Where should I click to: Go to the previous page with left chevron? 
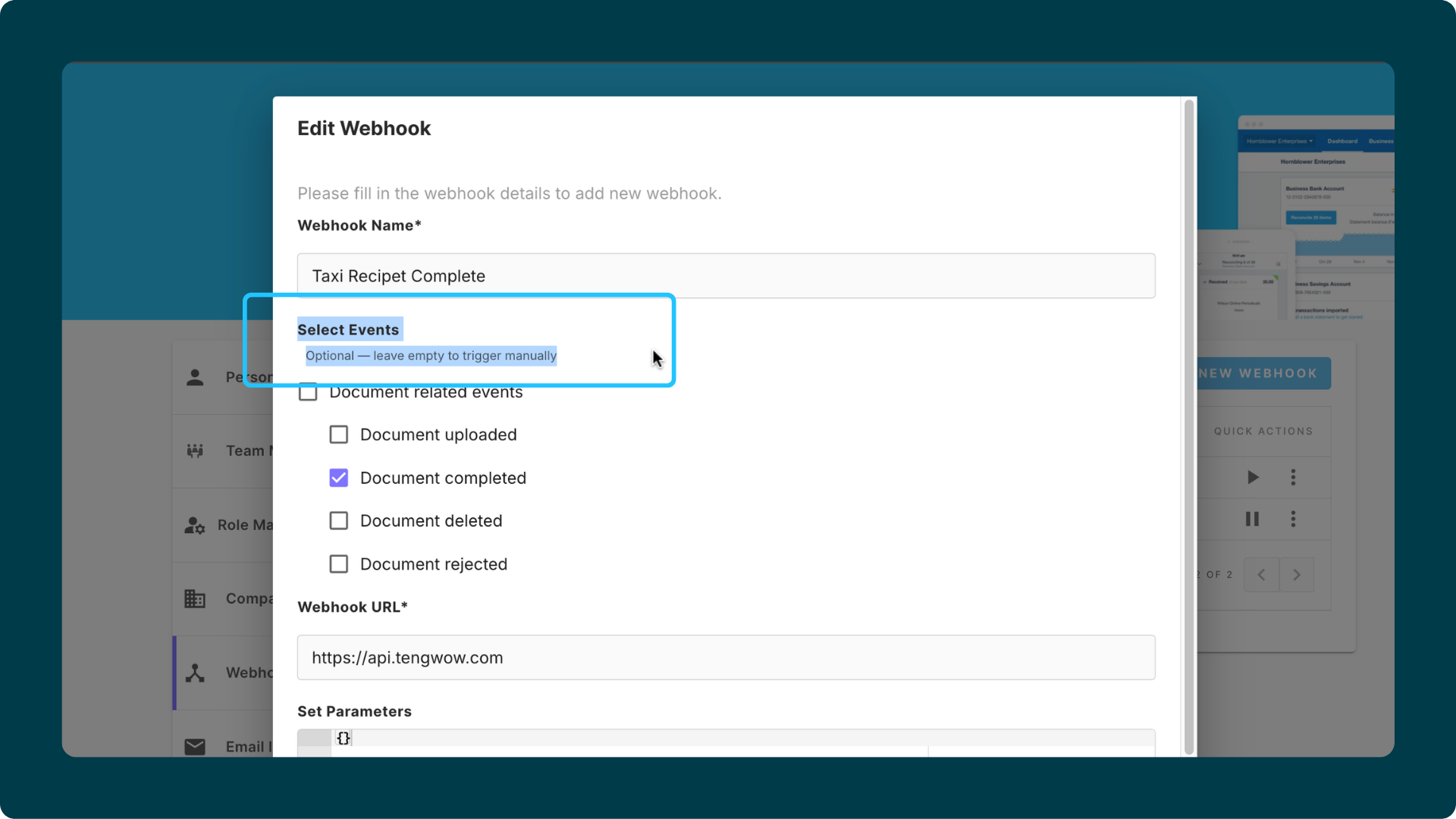click(x=1261, y=575)
